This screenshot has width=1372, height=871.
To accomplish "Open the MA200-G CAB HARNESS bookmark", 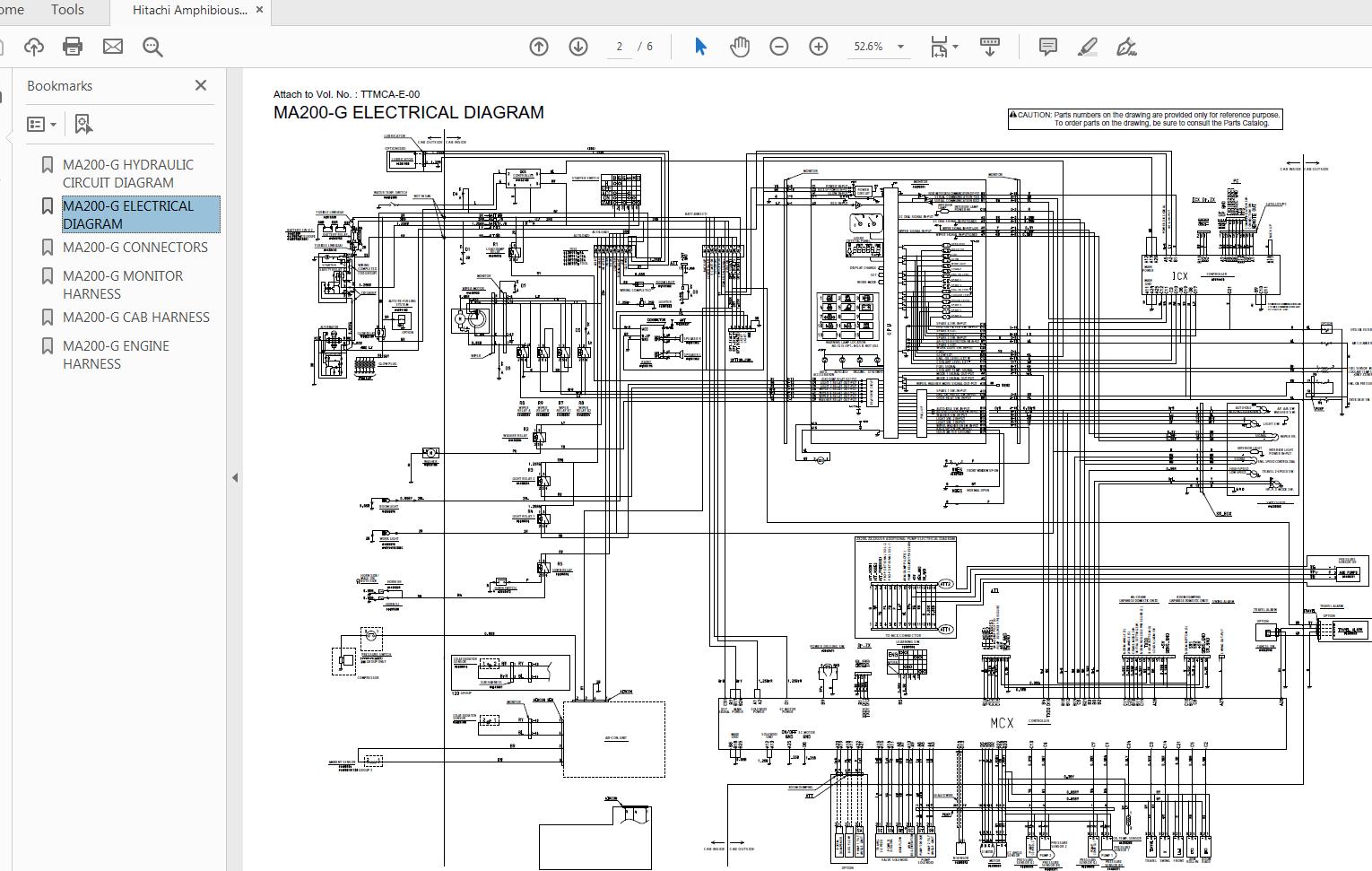I will [135, 317].
